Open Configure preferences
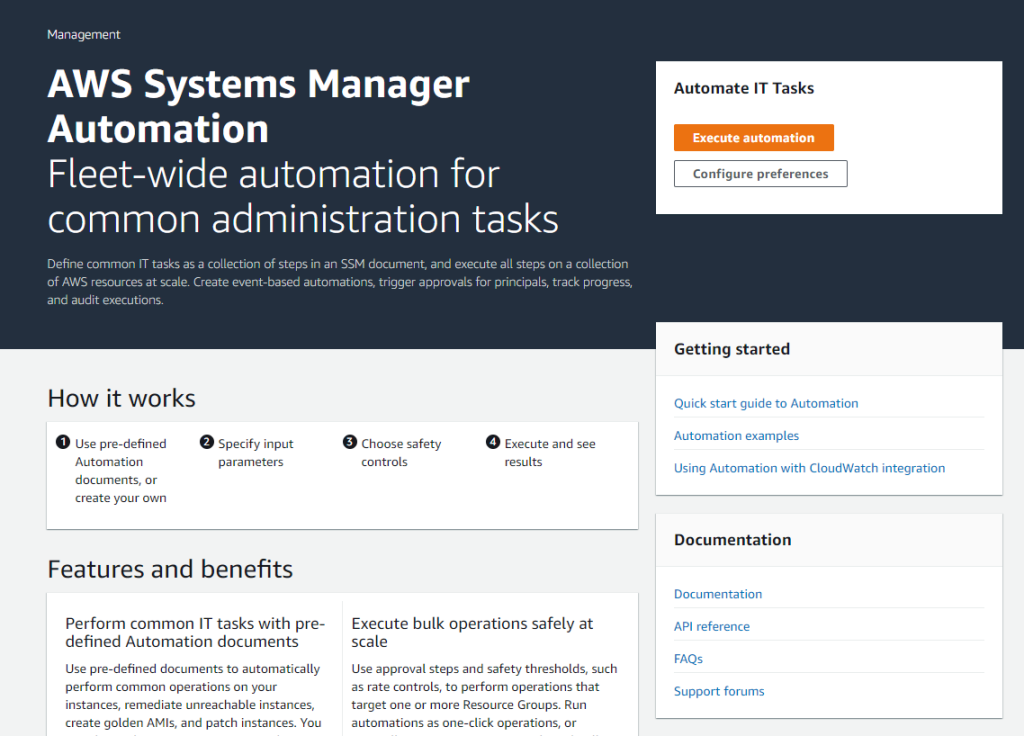The height and width of the screenshot is (736, 1024). tap(760, 173)
